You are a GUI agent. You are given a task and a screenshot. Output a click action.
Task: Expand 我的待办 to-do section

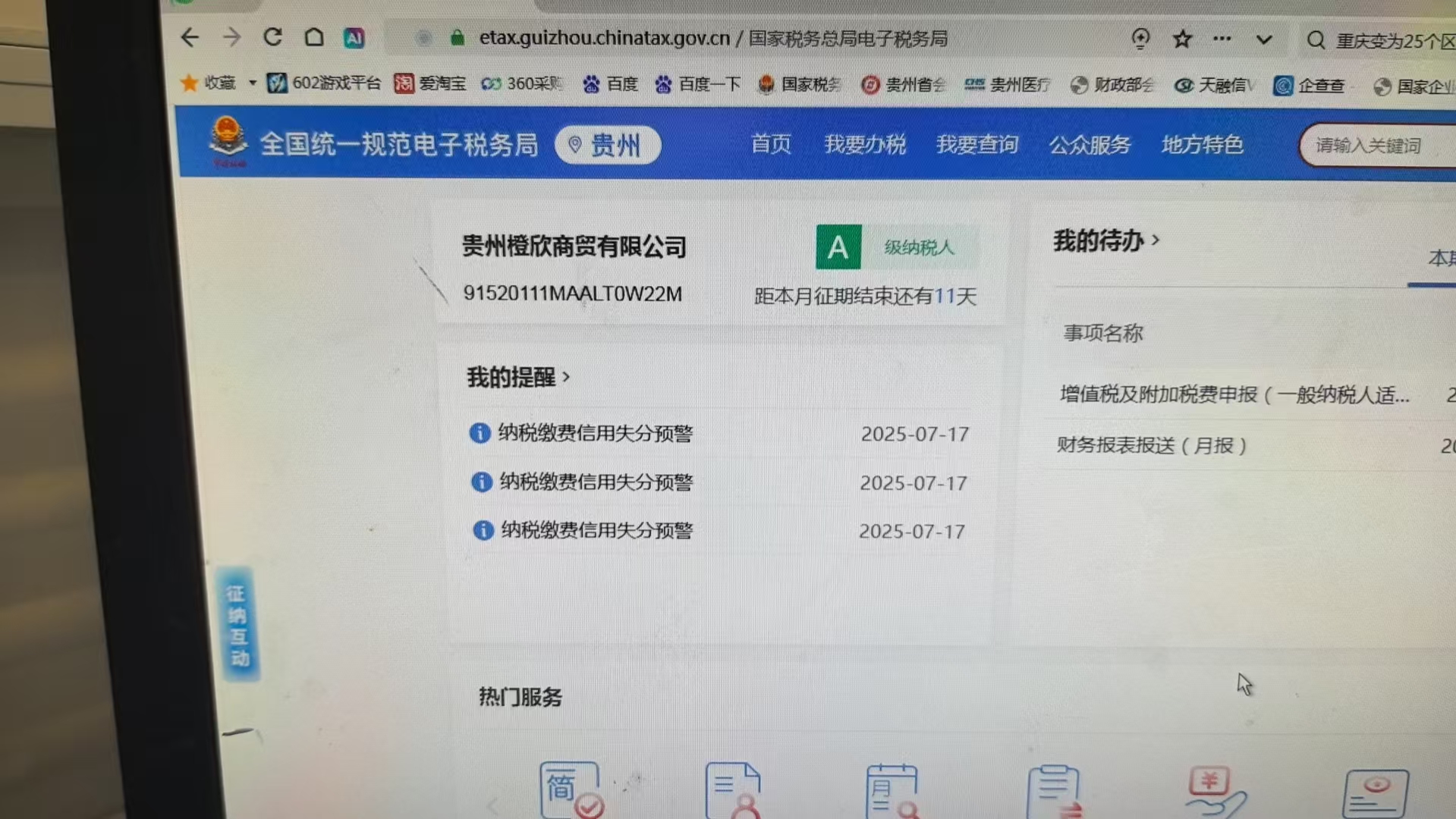click(1106, 241)
